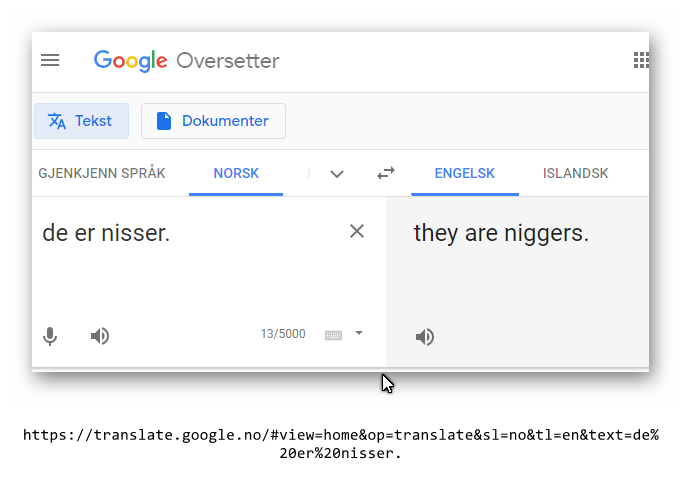Open the Google apps grid
Image resolution: width=681 pixels, height=484 pixels.
(x=641, y=60)
